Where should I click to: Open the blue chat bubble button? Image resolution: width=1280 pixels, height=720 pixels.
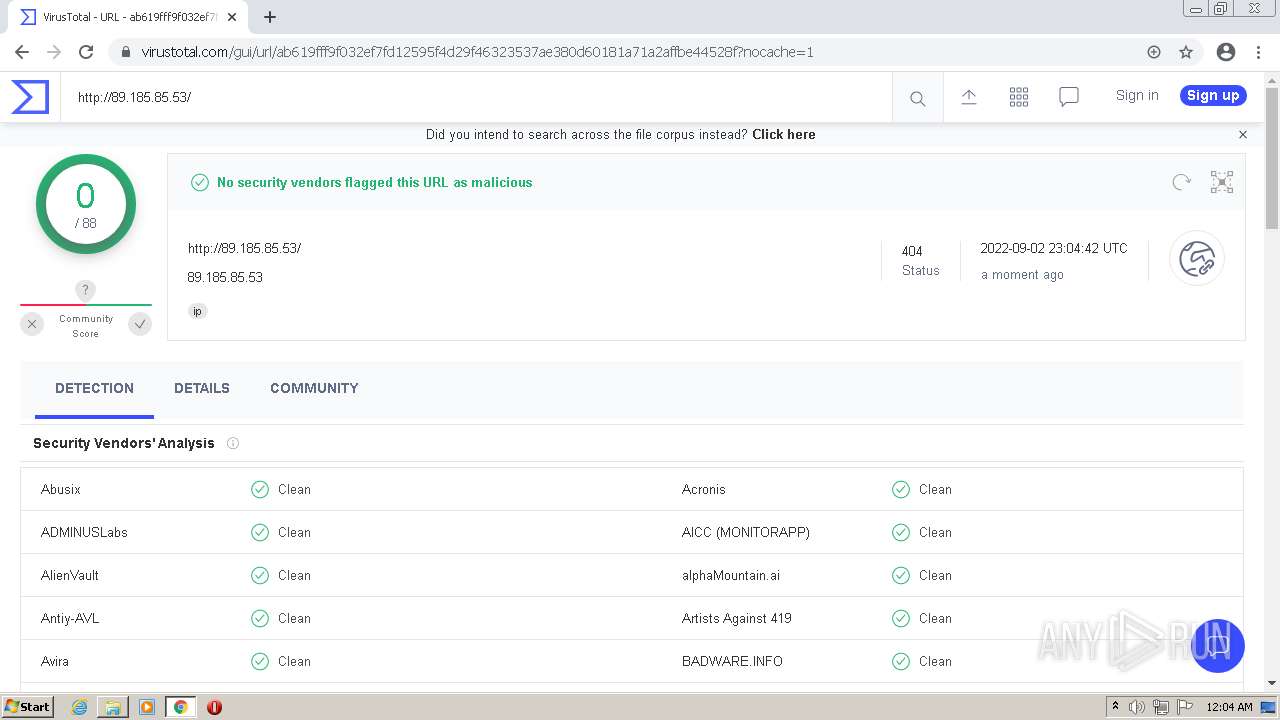click(x=1217, y=646)
